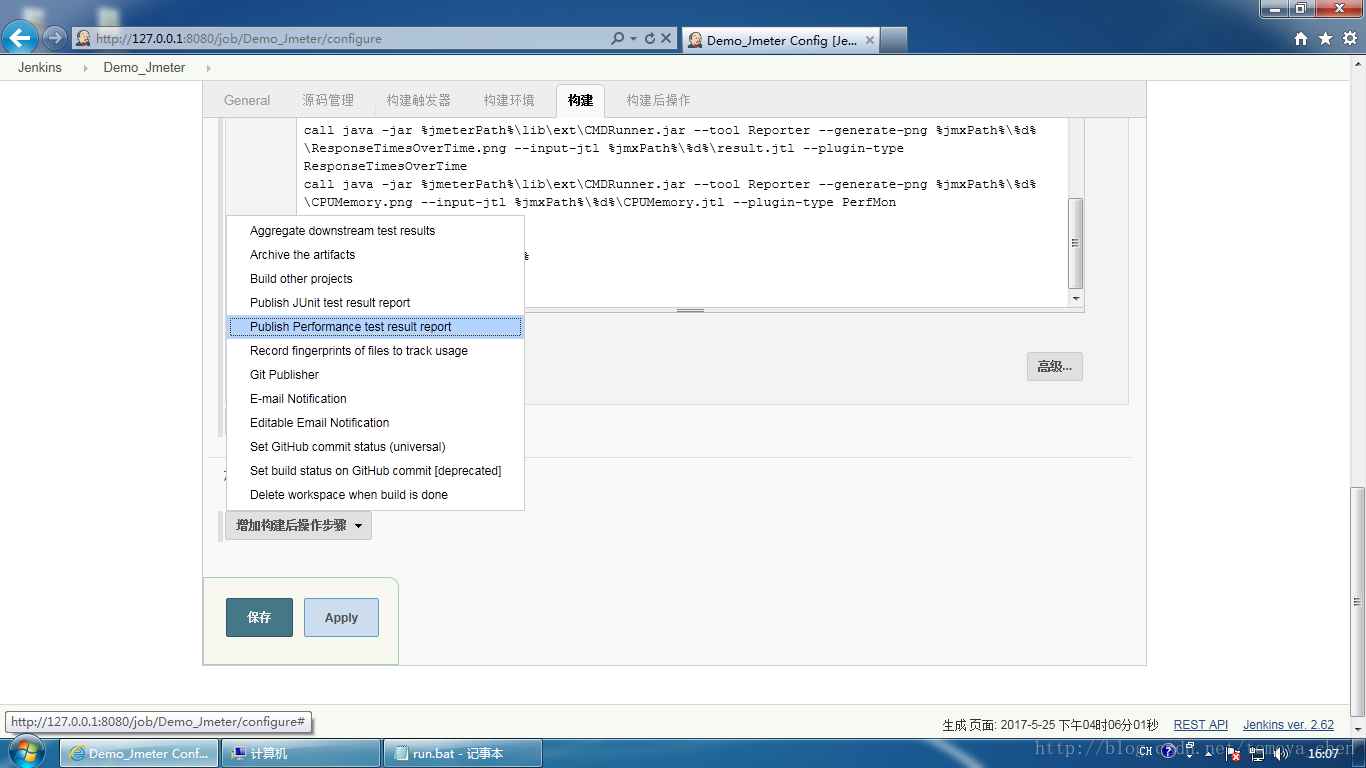Choose Git Publisher
1366x768 pixels.
(x=375, y=375)
